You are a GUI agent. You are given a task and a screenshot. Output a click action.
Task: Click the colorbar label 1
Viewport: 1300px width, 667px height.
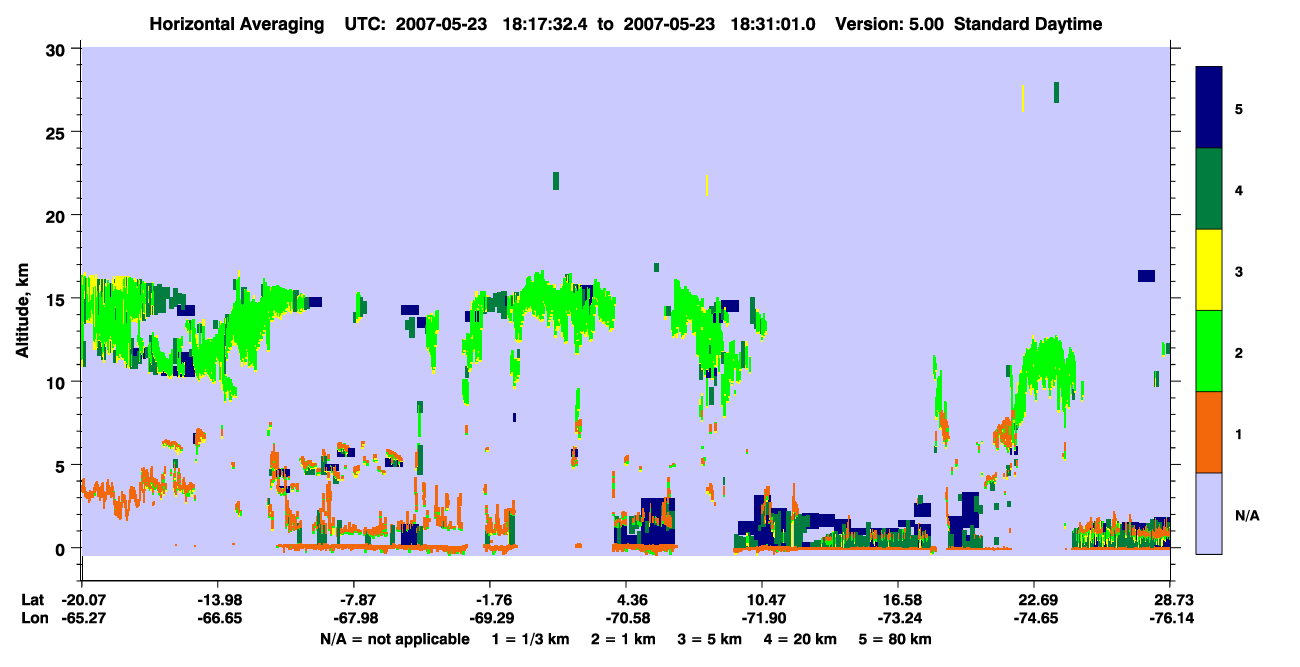[1239, 432]
